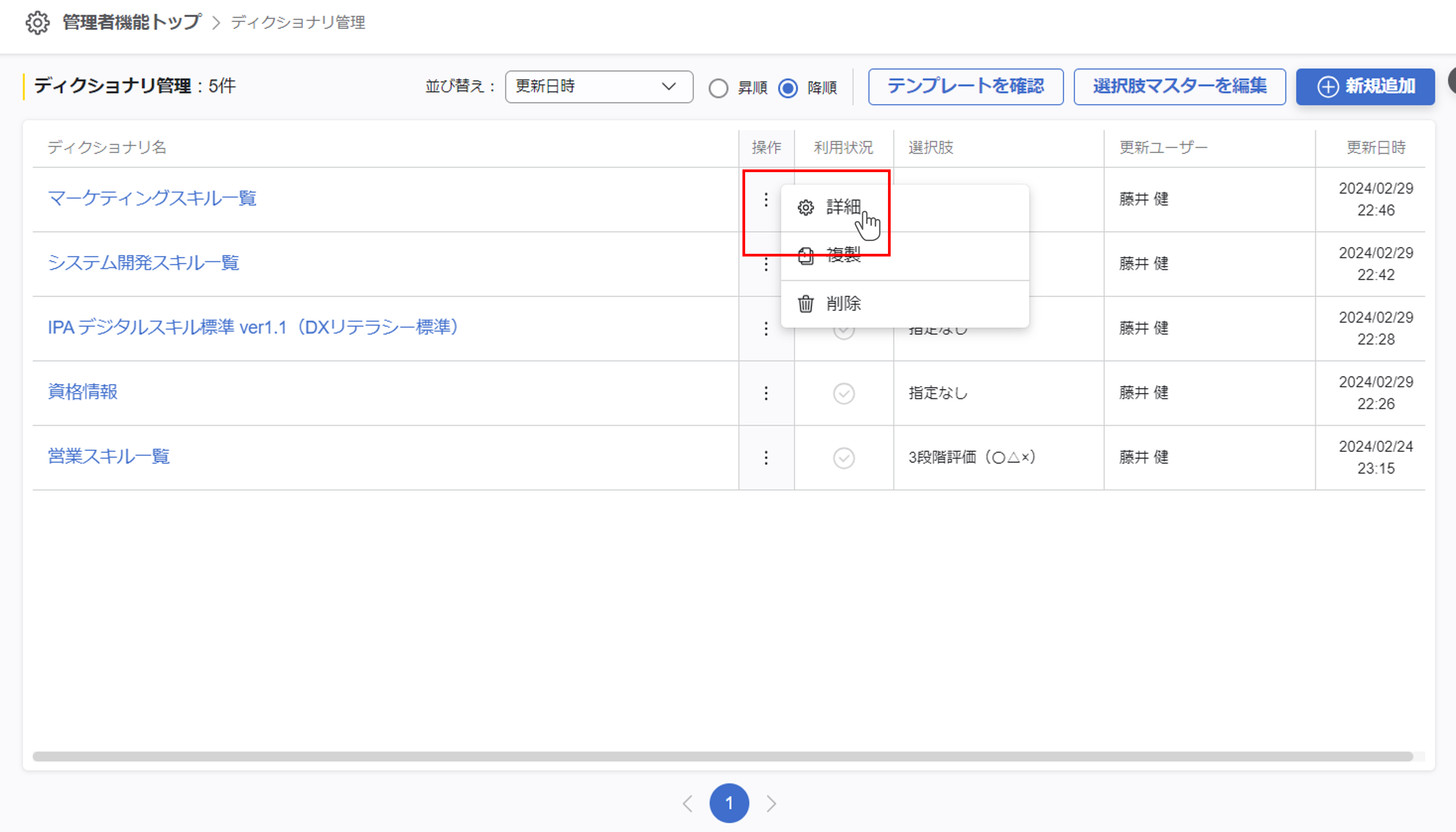Open システム開発スキル一覧 dictionary link

click(144, 263)
